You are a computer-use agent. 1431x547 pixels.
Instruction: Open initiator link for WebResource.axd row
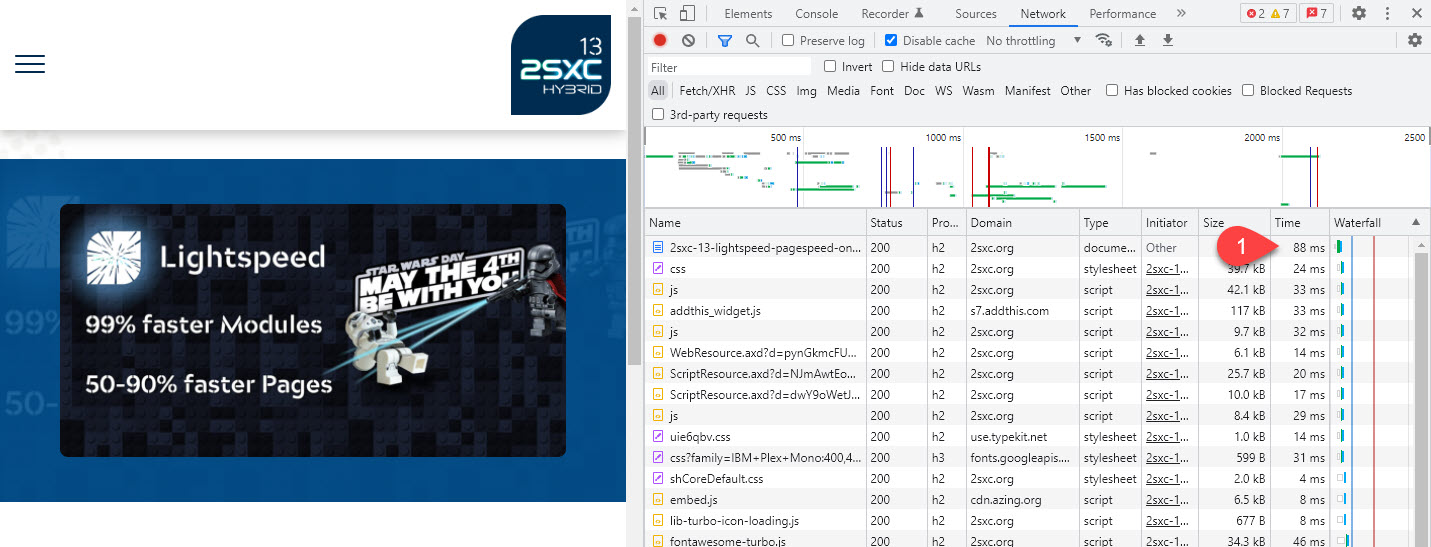coord(1169,353)
